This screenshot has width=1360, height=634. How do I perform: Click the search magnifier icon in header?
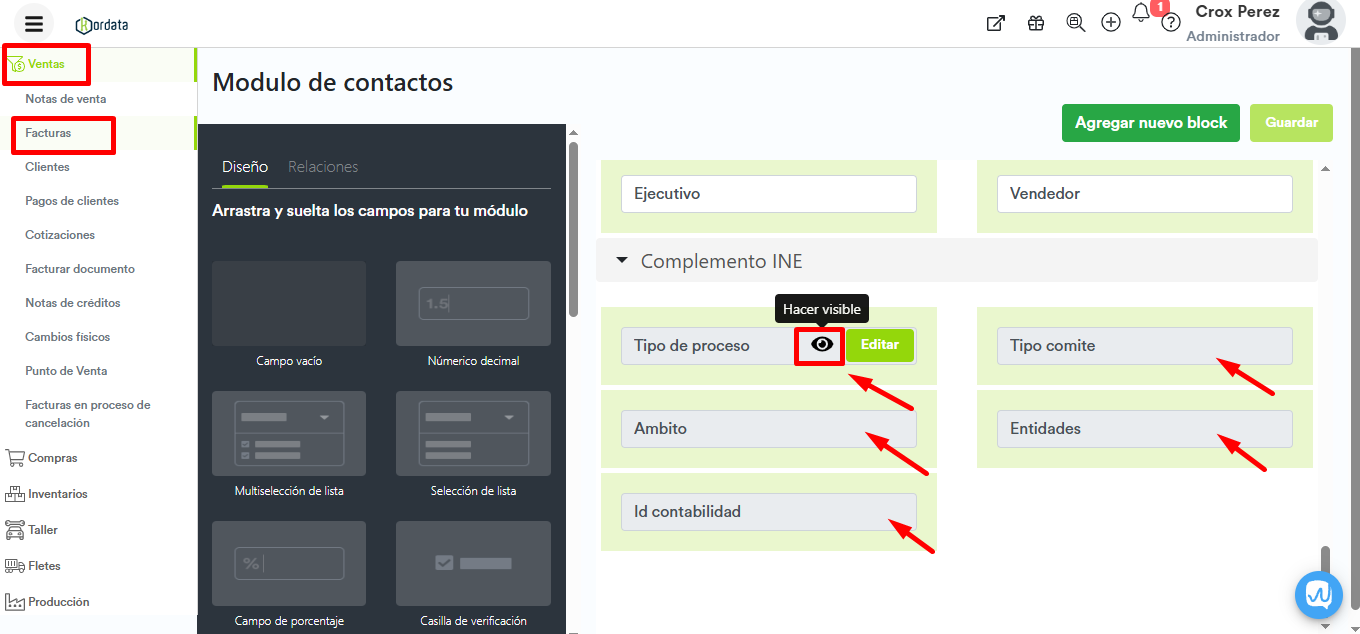[1075, 23]
